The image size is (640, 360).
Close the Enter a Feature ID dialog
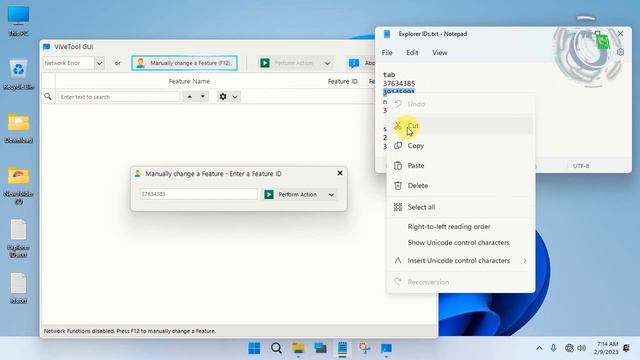pyautogui.click(x=340, y=173)
